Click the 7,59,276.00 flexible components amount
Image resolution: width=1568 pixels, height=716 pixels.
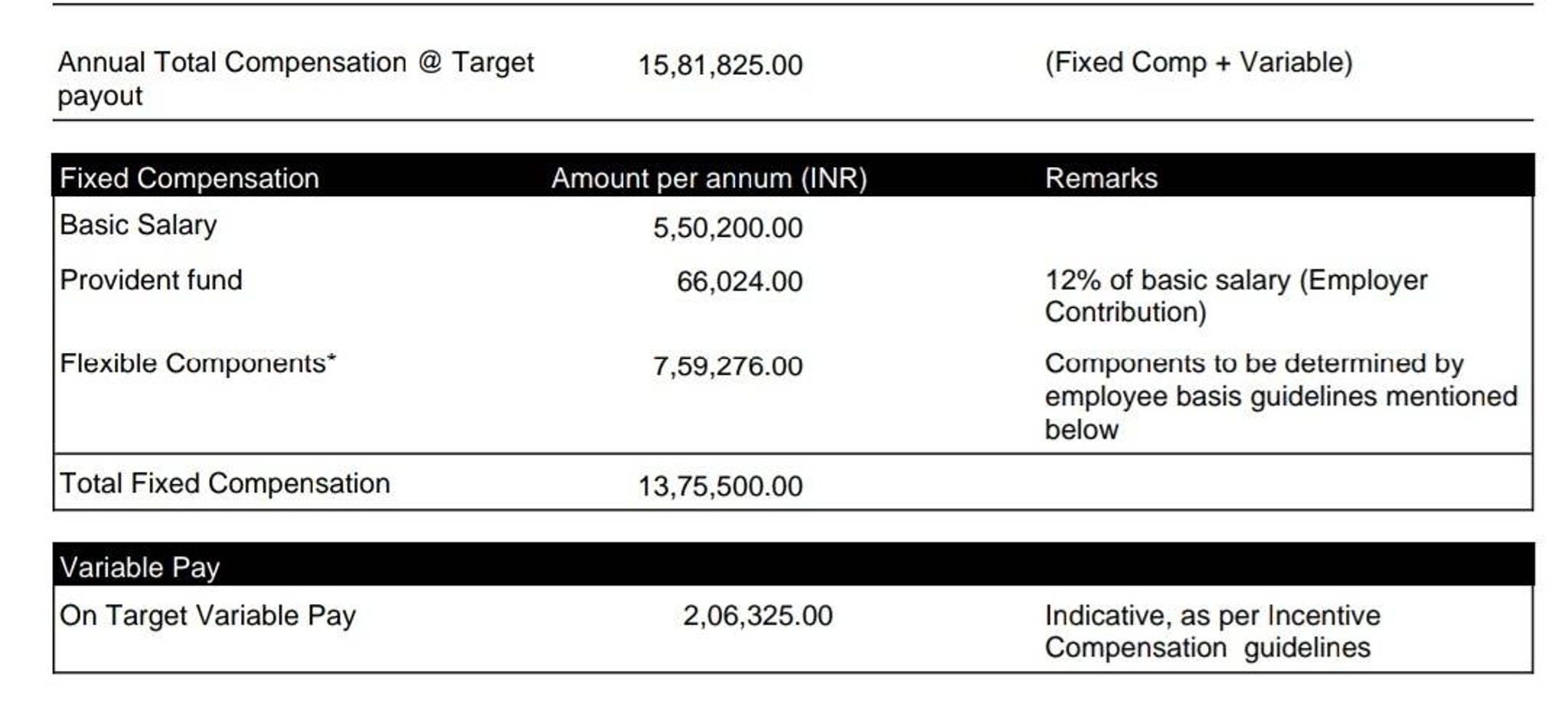[x=727, y=366]
